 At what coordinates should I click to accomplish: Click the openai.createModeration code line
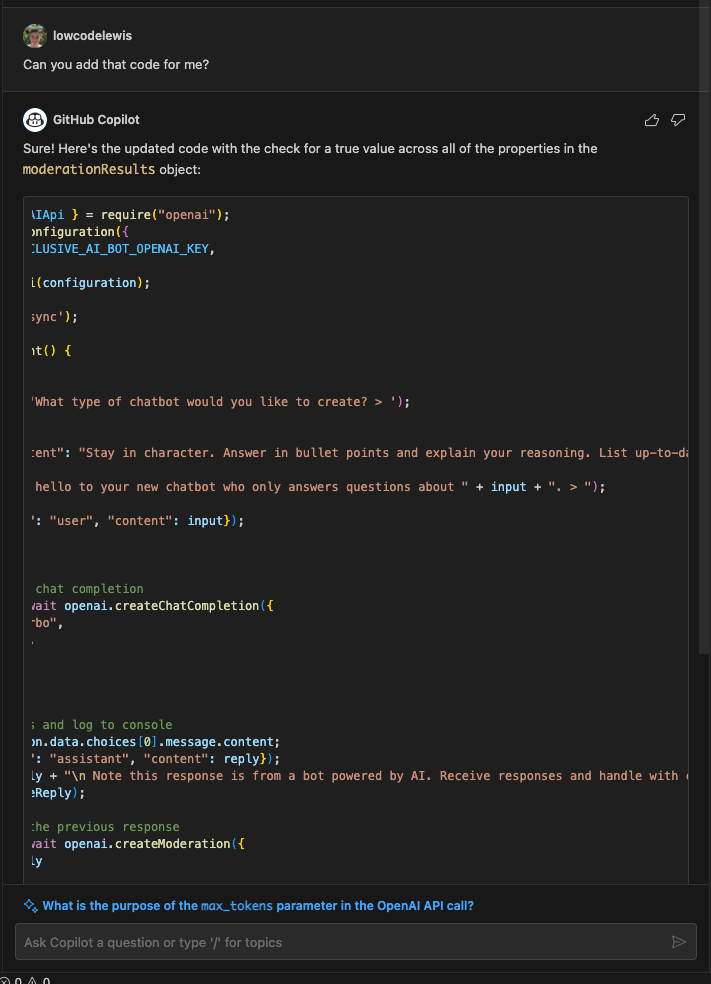[x=139, y=843]
